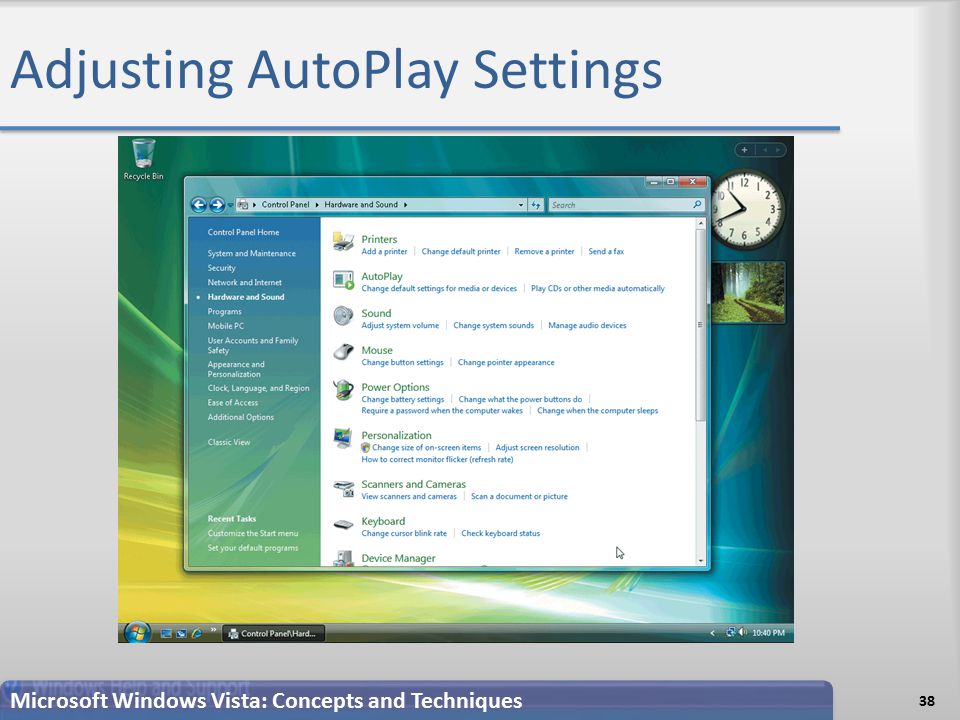Click the Power Options battery icon
This screenshot has width=960, height=720.
click(x=343, y=390)
